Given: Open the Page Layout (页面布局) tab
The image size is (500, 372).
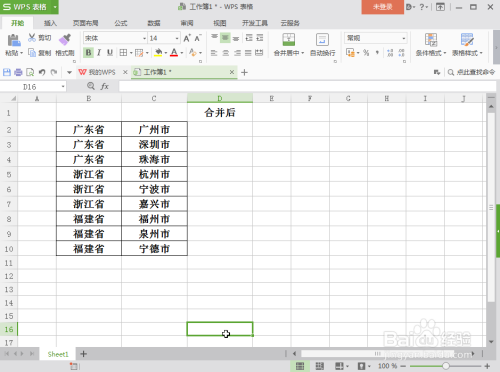Looking at the screenshot, I should point(86,23).
